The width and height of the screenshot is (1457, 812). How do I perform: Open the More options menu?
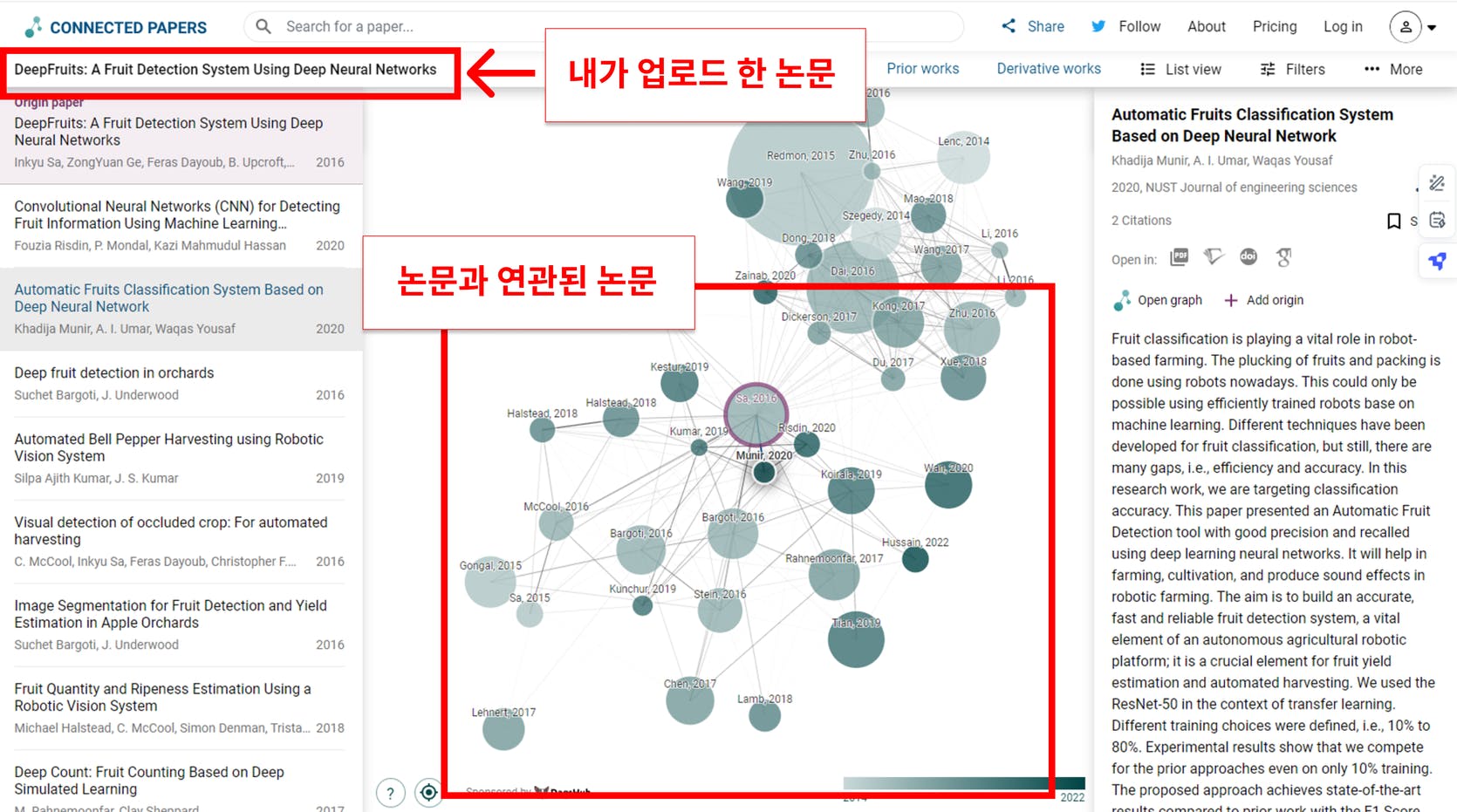1393,69
